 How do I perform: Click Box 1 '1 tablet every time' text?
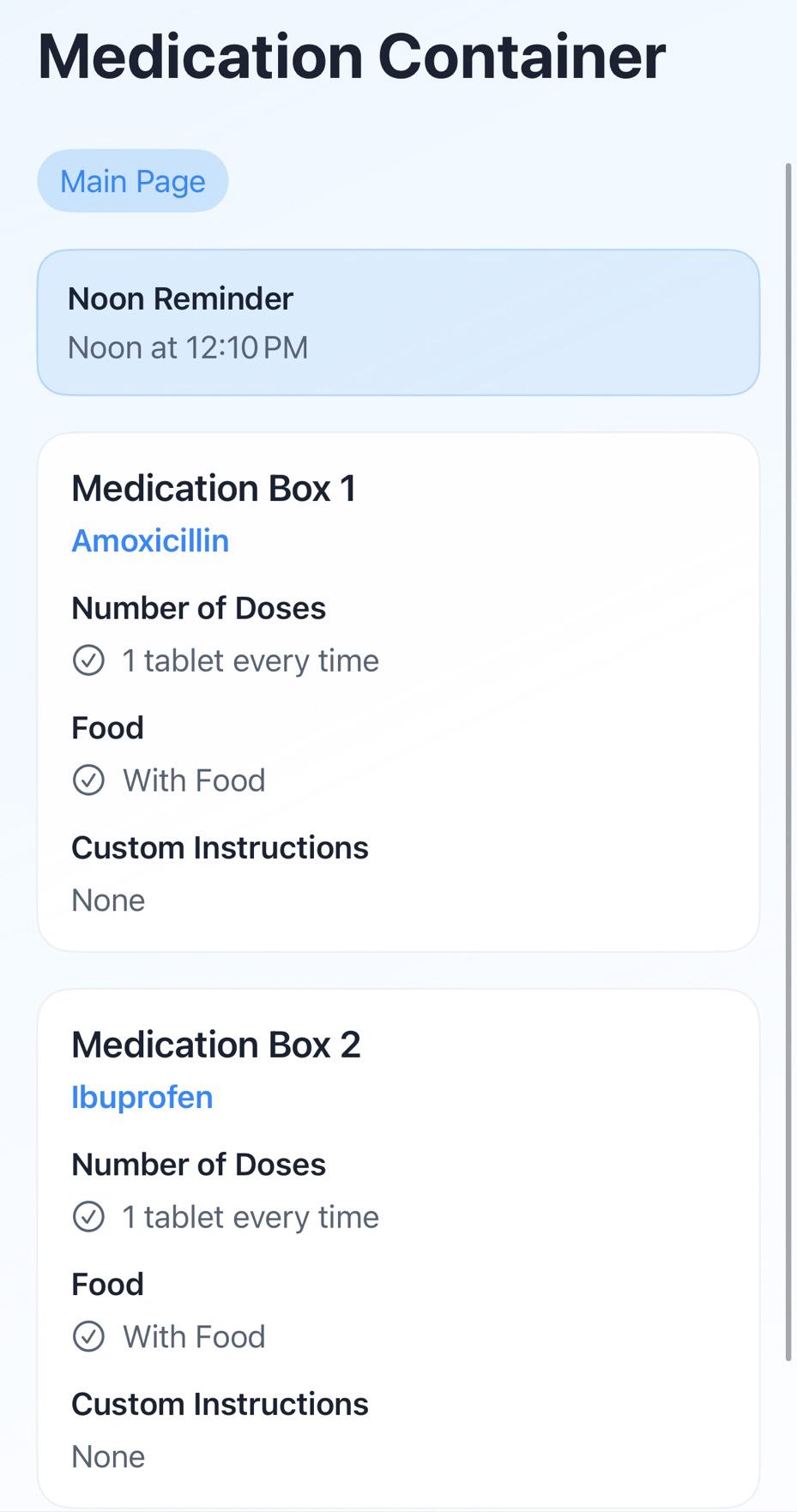pyautogui.click(x=251, y=661)
